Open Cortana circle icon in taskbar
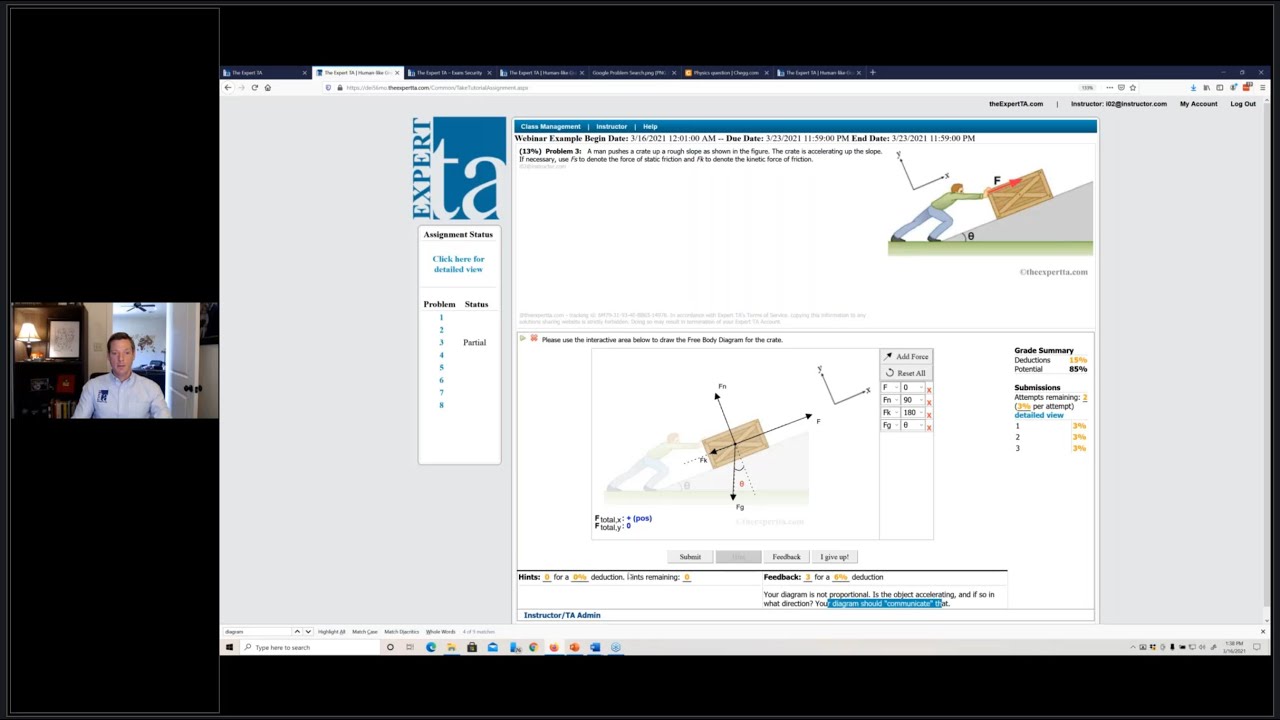Screen dimensions: 1280x720 (x=390, y=647)
